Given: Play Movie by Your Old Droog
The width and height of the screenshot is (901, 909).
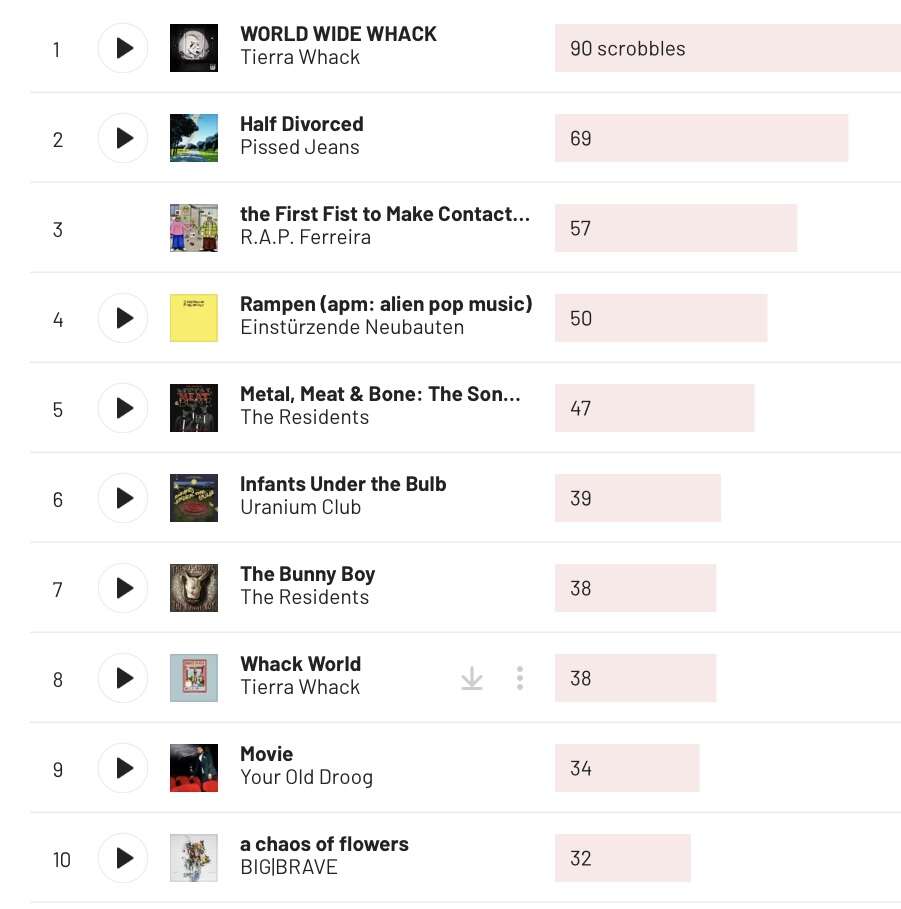Looking at the screenshot, I should 123,768.
